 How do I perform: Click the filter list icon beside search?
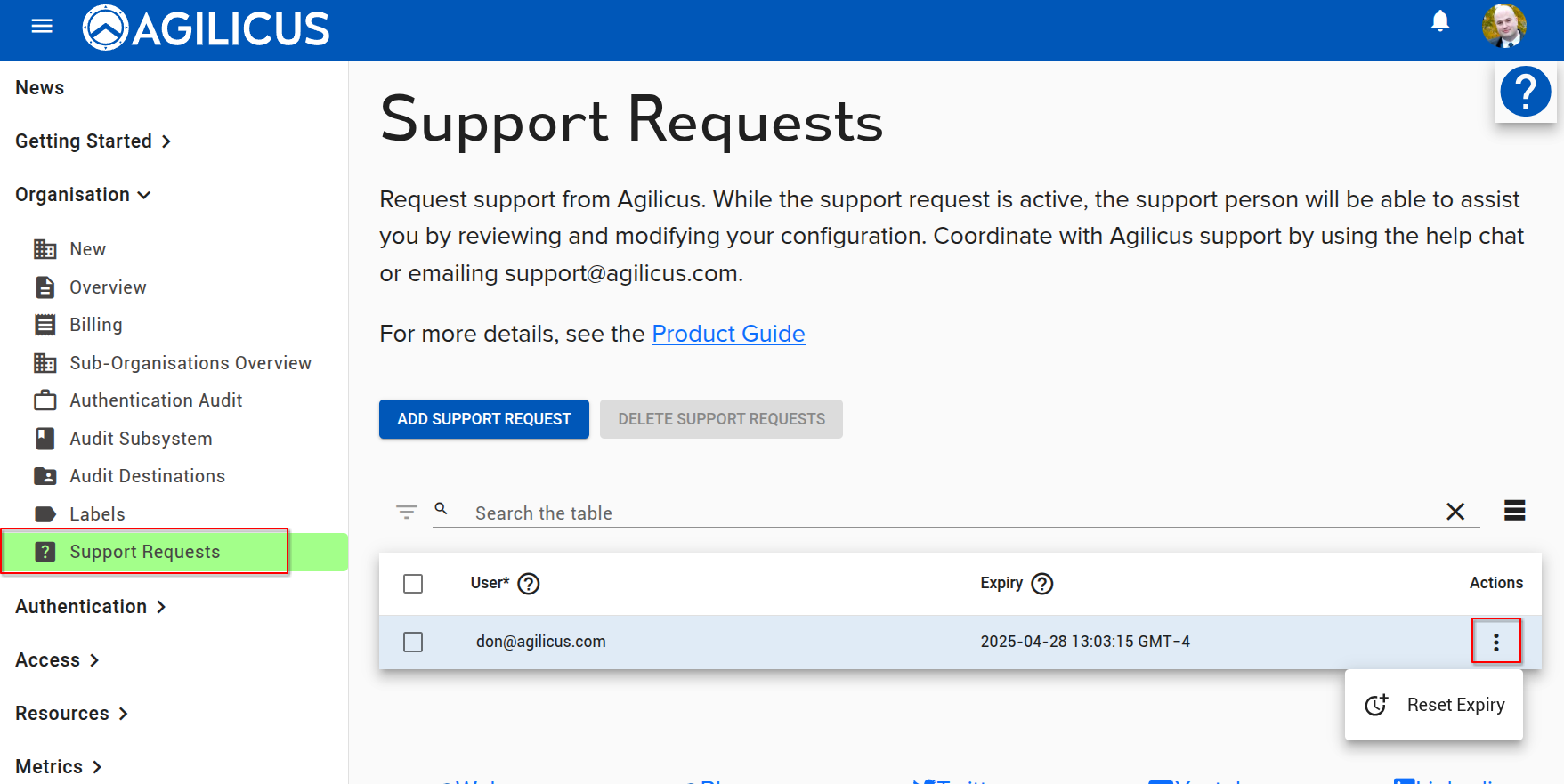pos(406,512)
